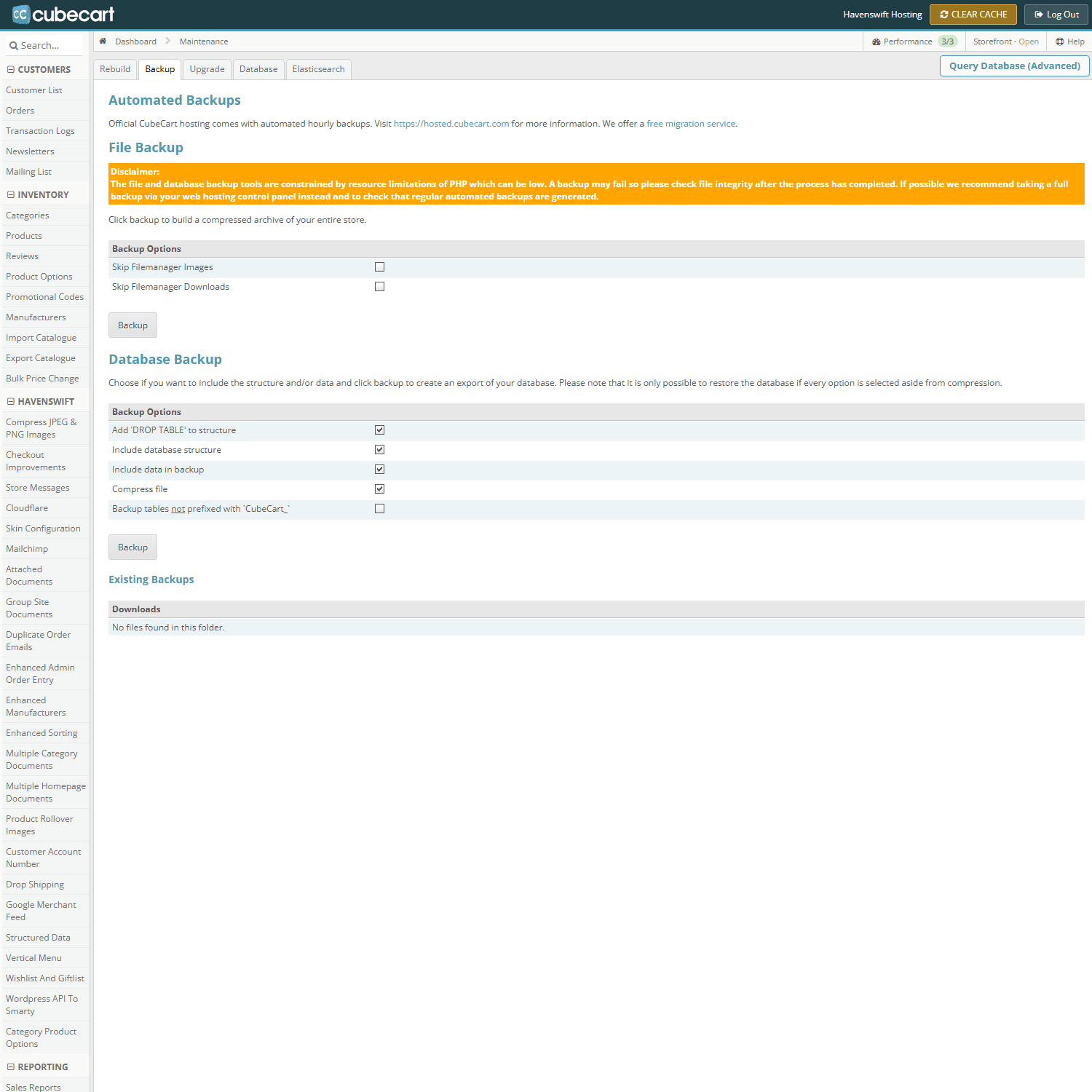Click the home icon in breadcrumb
This screenshot has width=1092, height=1092.
103,41
